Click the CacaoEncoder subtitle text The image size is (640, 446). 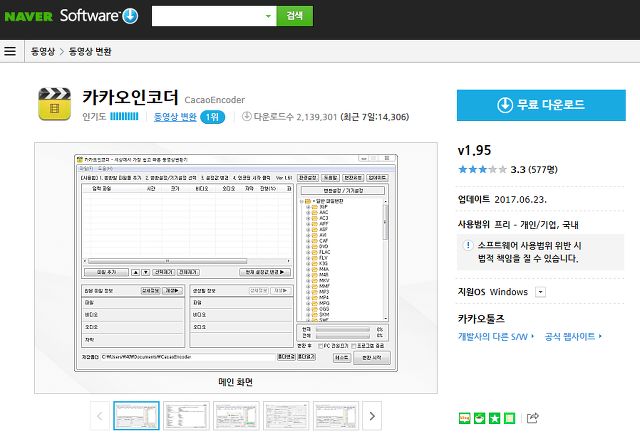tap(215, 100)
